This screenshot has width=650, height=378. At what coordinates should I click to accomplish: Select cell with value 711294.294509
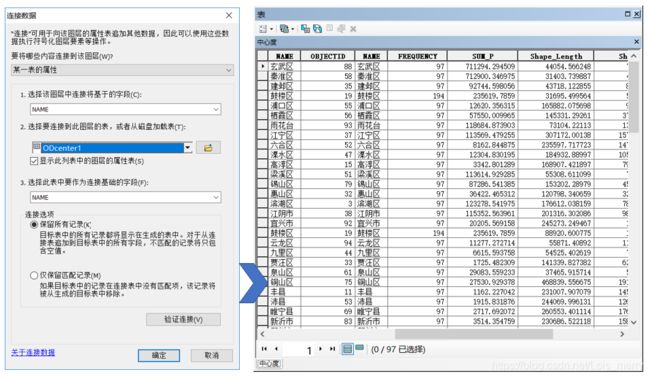tap(483, 66)
